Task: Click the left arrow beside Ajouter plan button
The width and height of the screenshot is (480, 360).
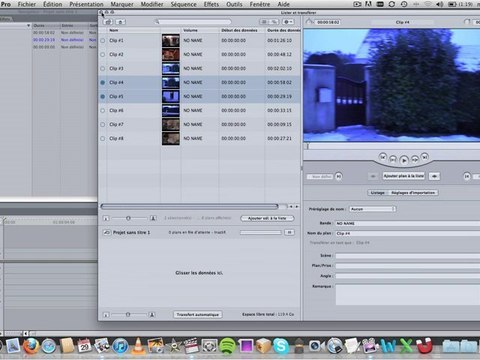Action: click(373, 176)
